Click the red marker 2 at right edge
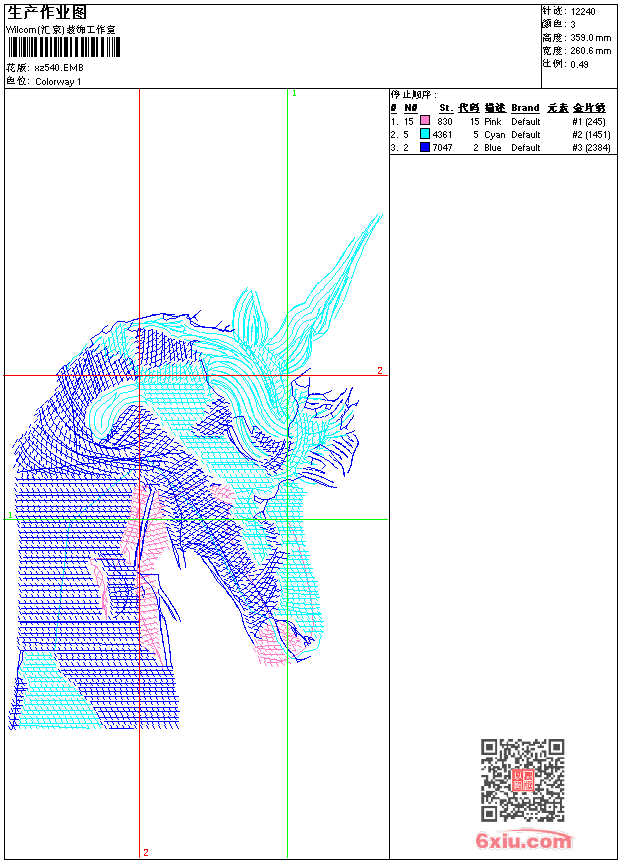Image resolution: width=620 pixels, height=860 pixels. 380,371
